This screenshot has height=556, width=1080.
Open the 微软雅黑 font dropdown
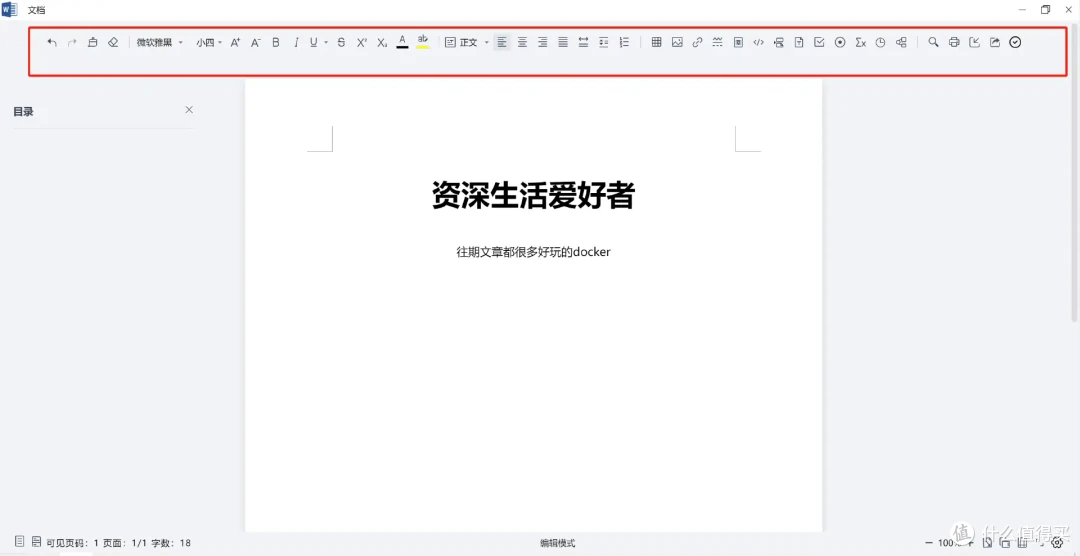click(160, 43)
